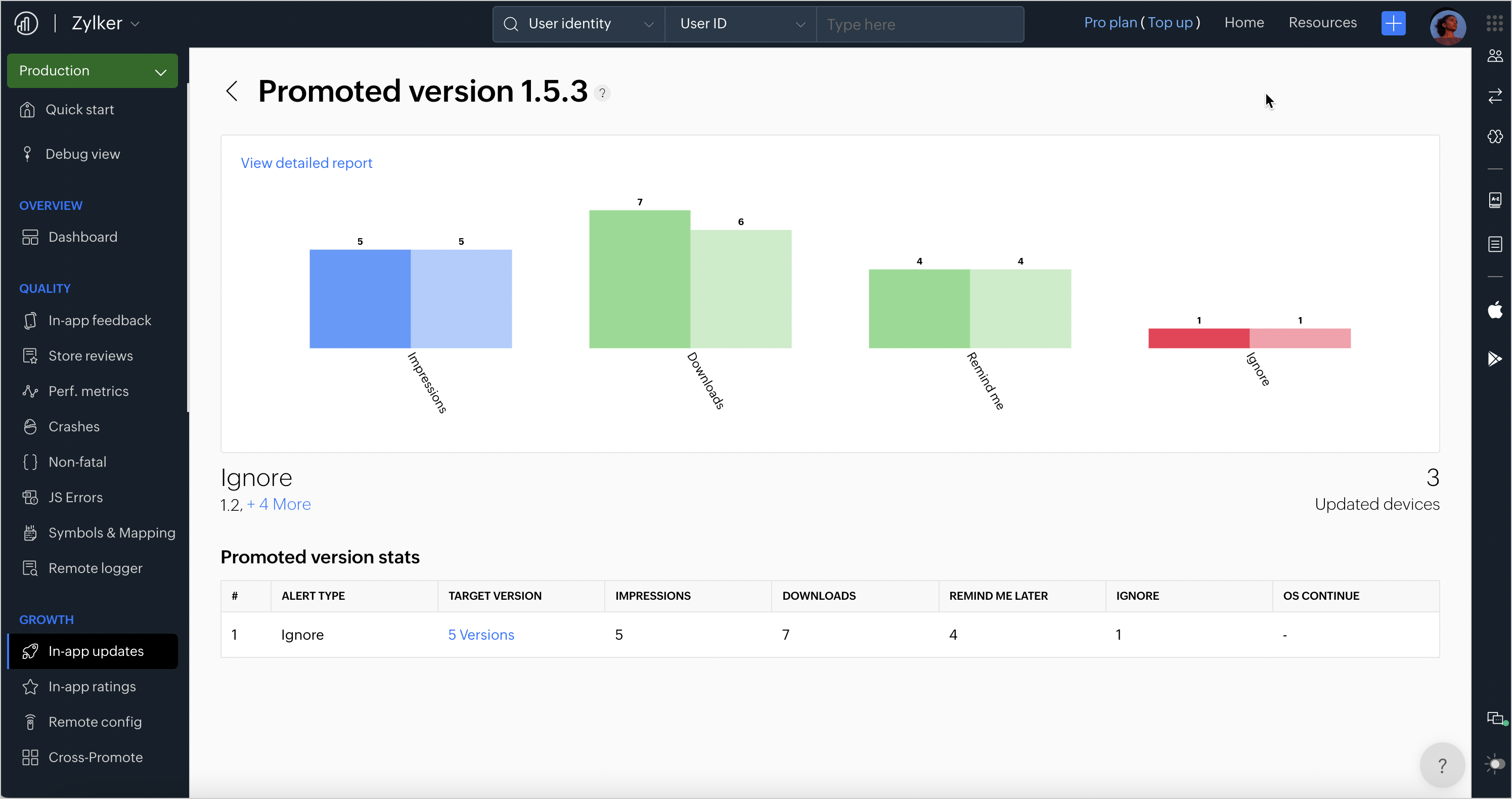
Task: Open the user profile avatar
Action: tap(1447, 26)
